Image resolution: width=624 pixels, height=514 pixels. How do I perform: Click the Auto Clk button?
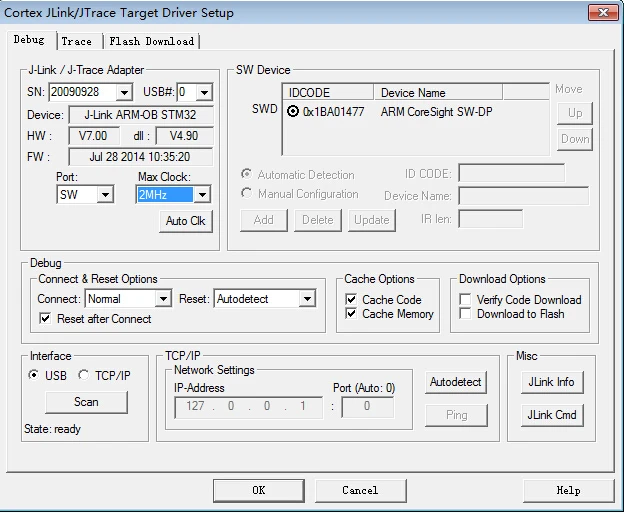[186, 221]
